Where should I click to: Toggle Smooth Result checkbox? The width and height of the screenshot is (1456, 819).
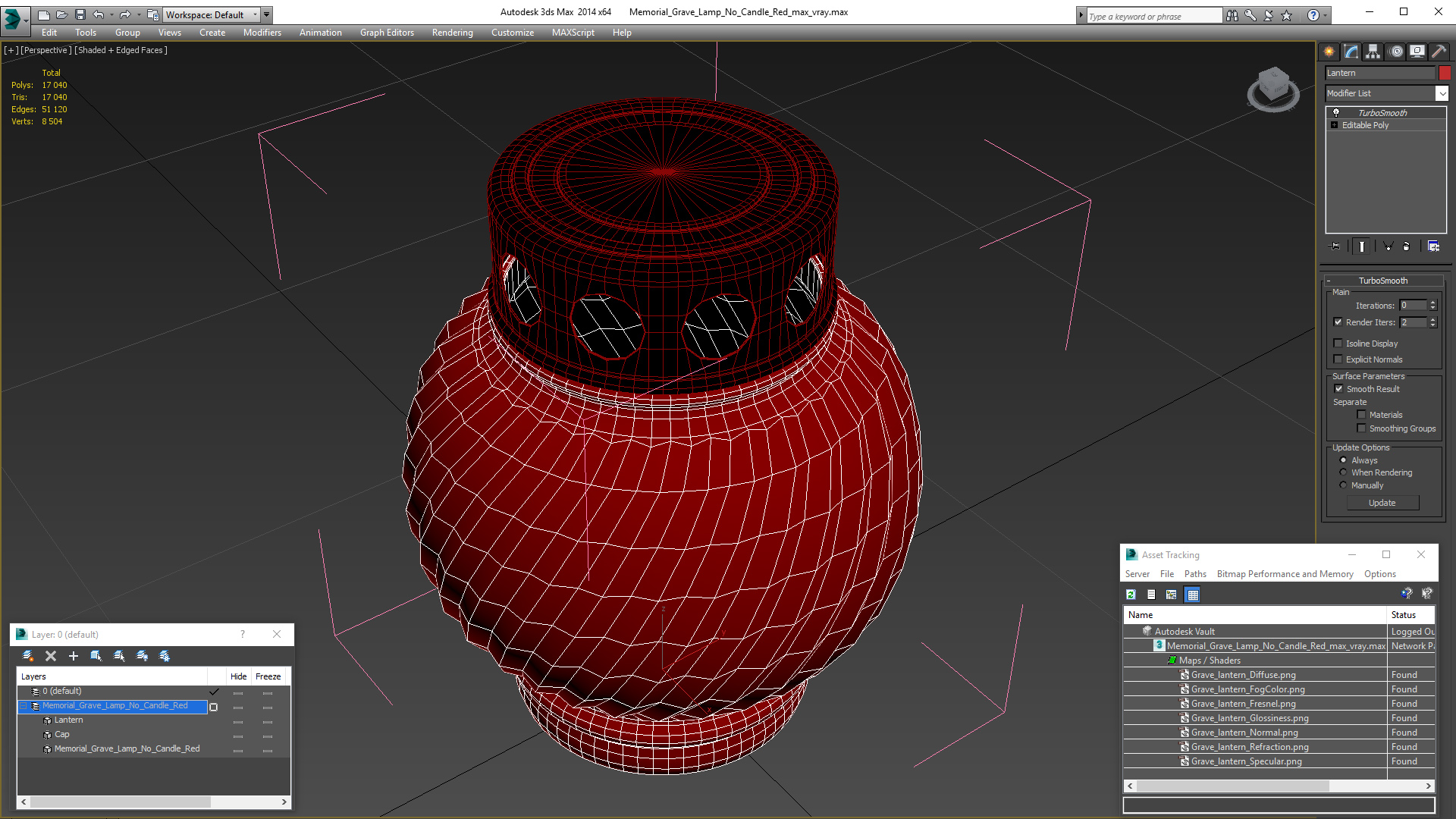1338,389
